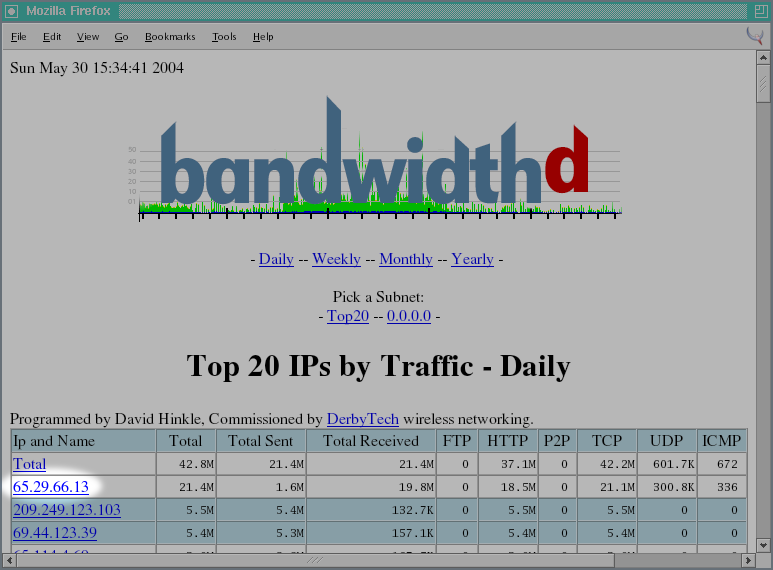
Task: Click the horizontal scrollbar thumb
Action: coord(316,560)
